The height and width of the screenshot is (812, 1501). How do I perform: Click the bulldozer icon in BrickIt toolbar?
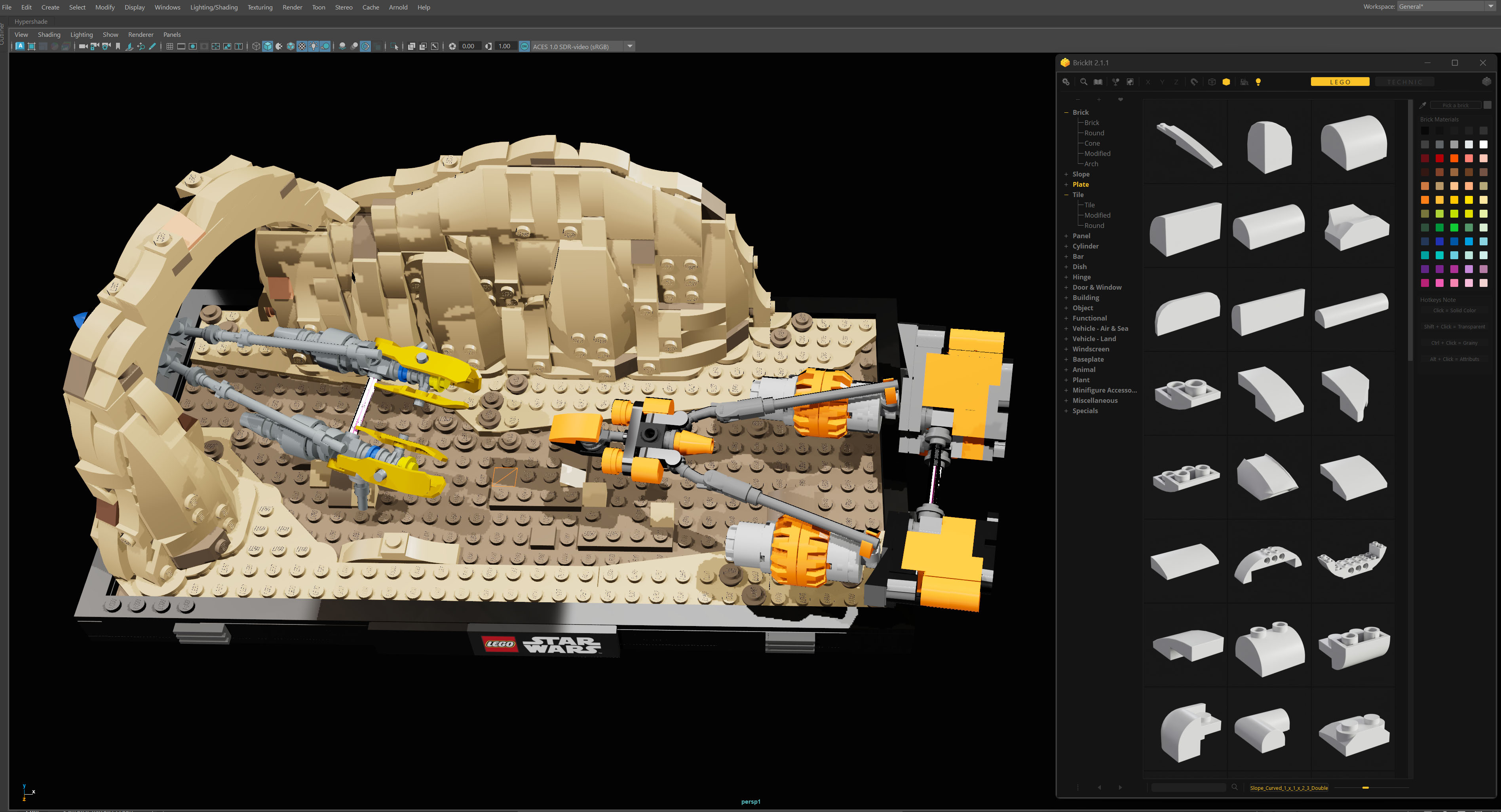[x=1244, y=82]
